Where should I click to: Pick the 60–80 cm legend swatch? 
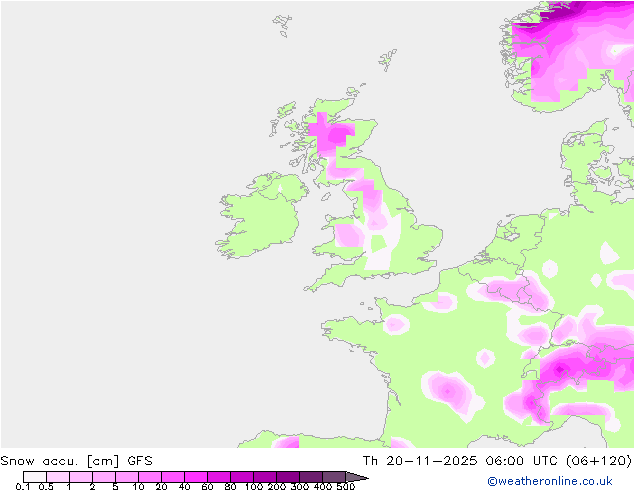tap(219, 477)
